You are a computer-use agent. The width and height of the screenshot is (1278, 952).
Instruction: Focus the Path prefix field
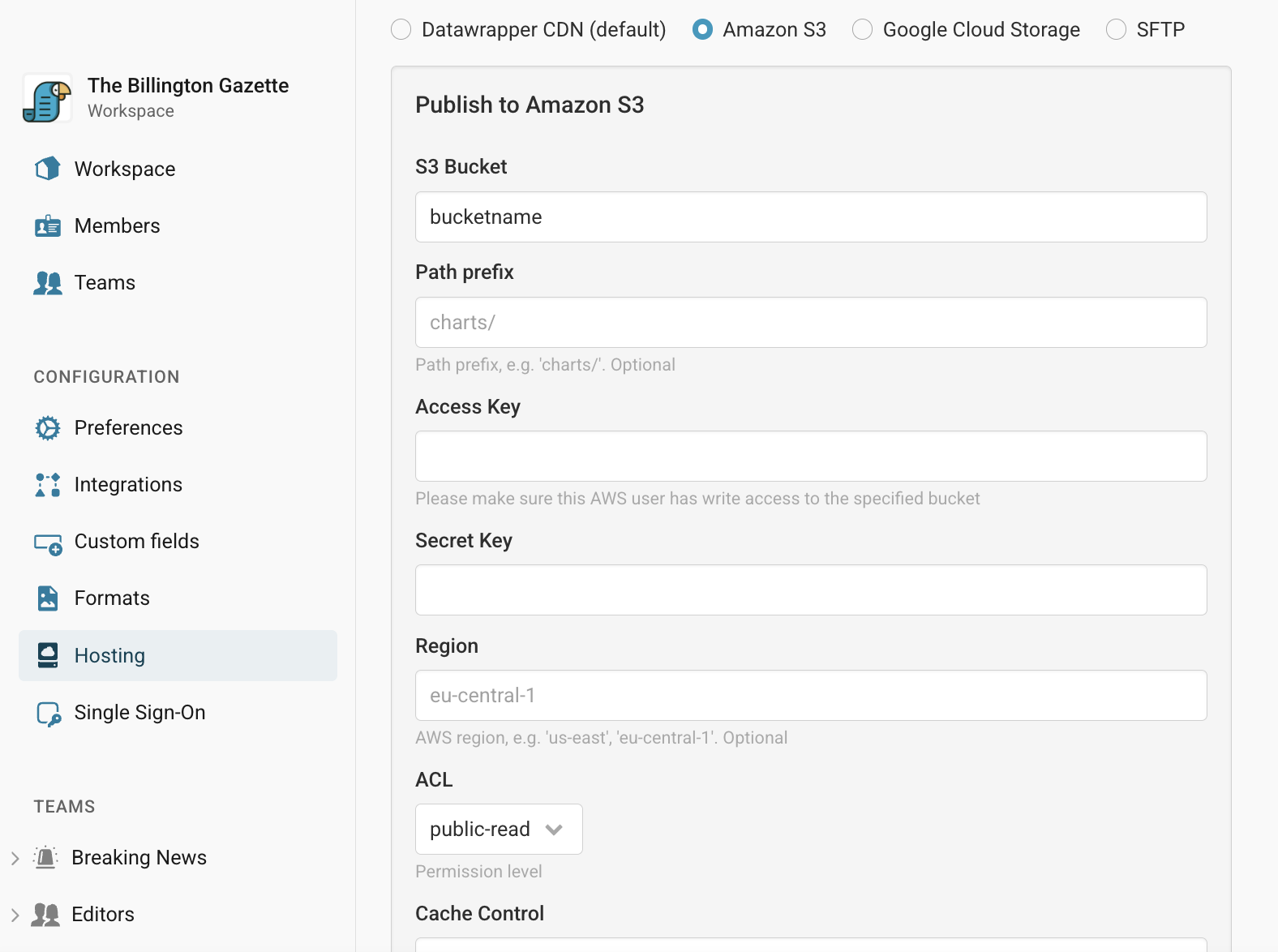811,322
